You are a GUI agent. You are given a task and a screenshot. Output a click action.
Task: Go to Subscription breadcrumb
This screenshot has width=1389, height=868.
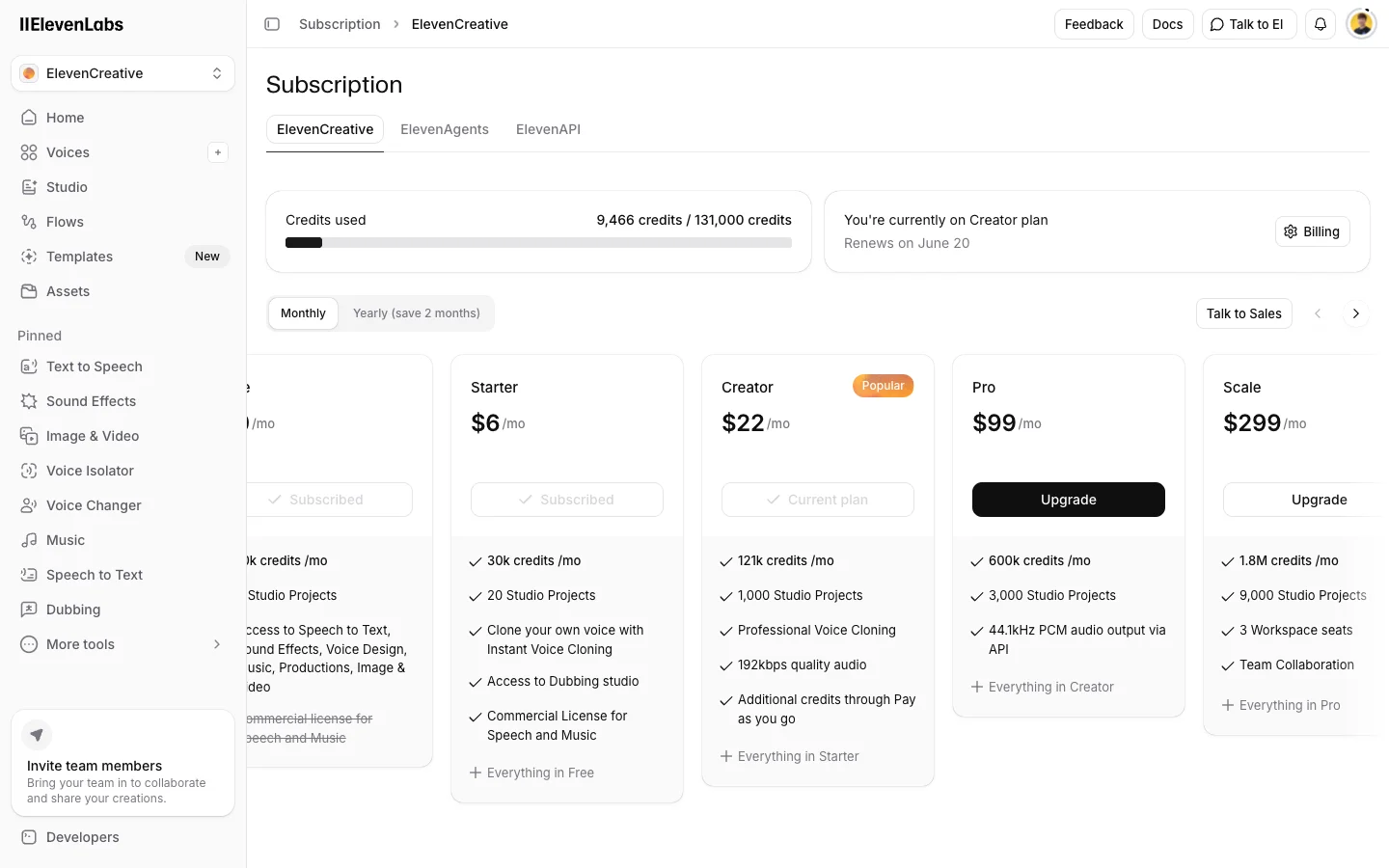[340, 24]
